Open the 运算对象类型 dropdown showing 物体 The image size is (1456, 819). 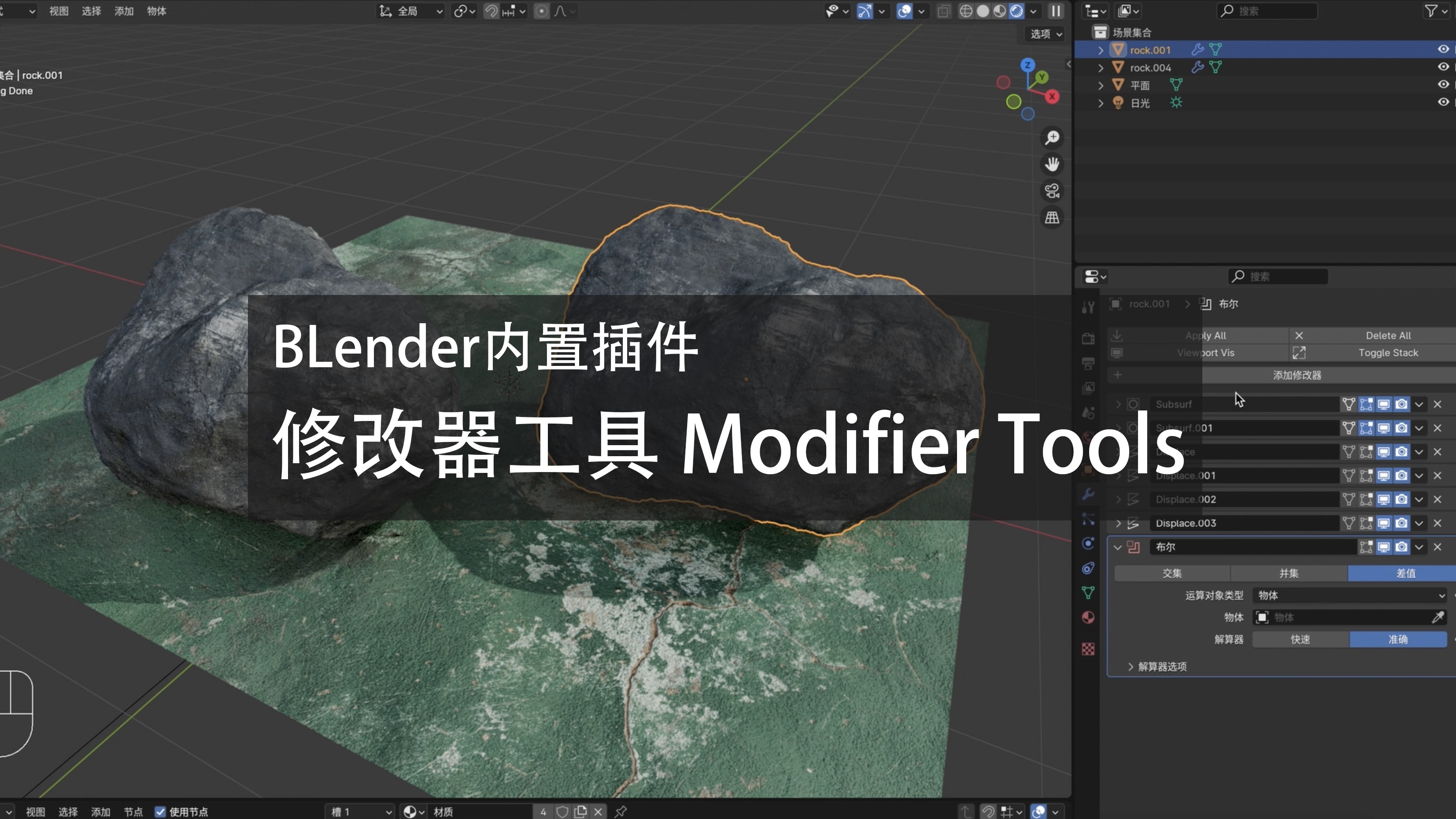click(x=1350, y=595)
